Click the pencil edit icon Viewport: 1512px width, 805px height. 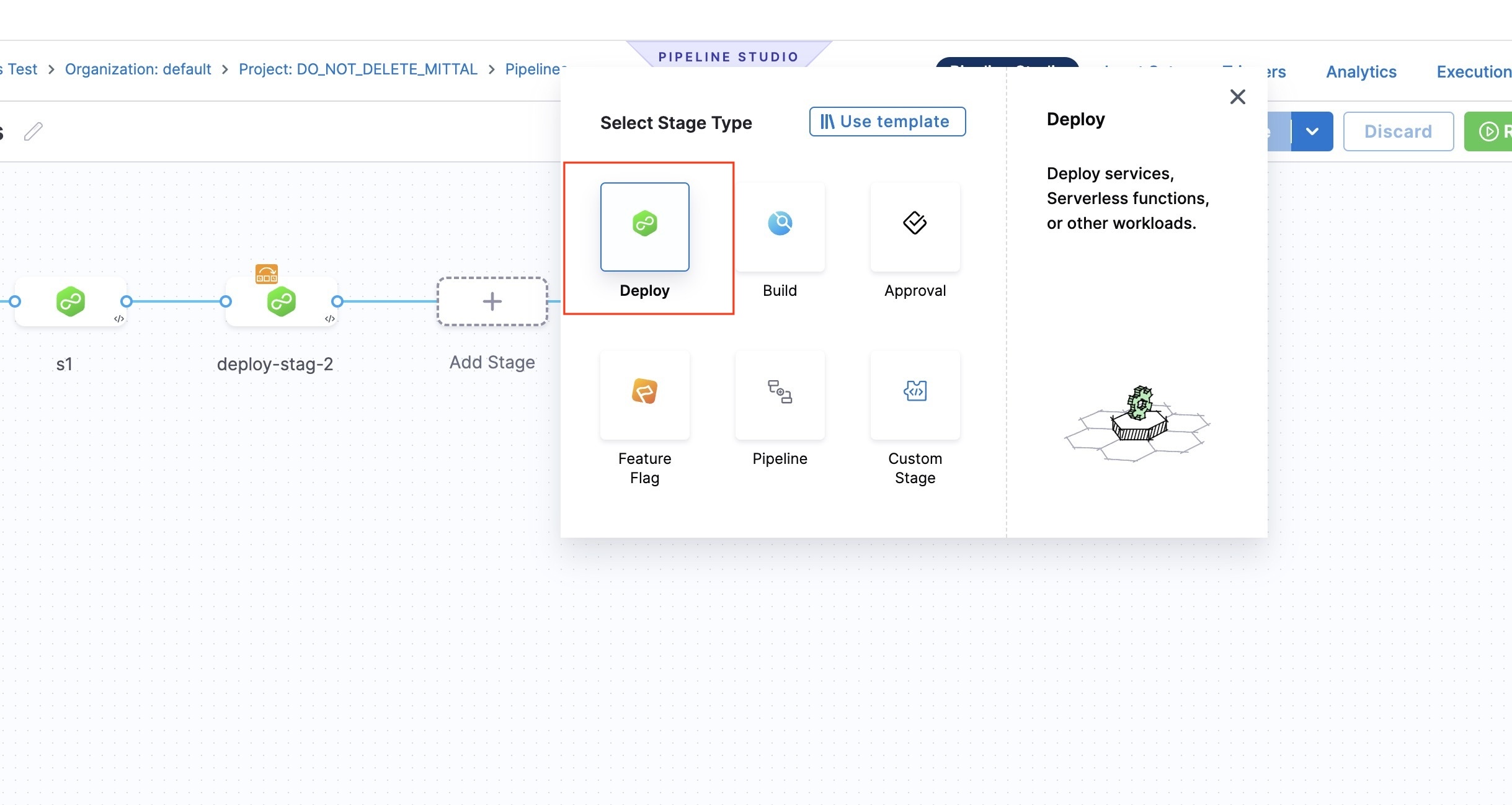[x=33, y=131]
